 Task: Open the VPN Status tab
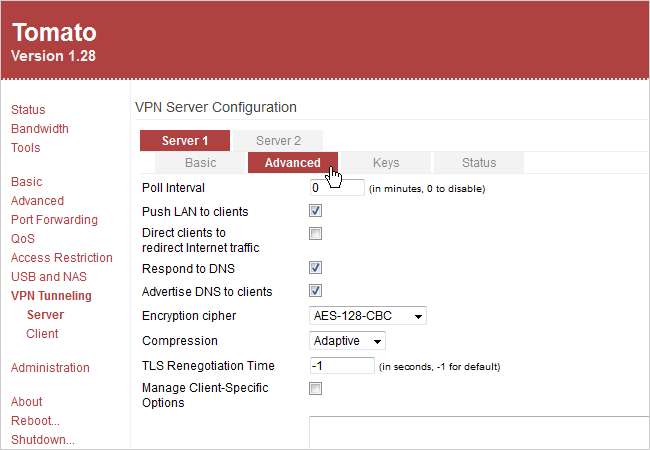[x=478, y=163]
